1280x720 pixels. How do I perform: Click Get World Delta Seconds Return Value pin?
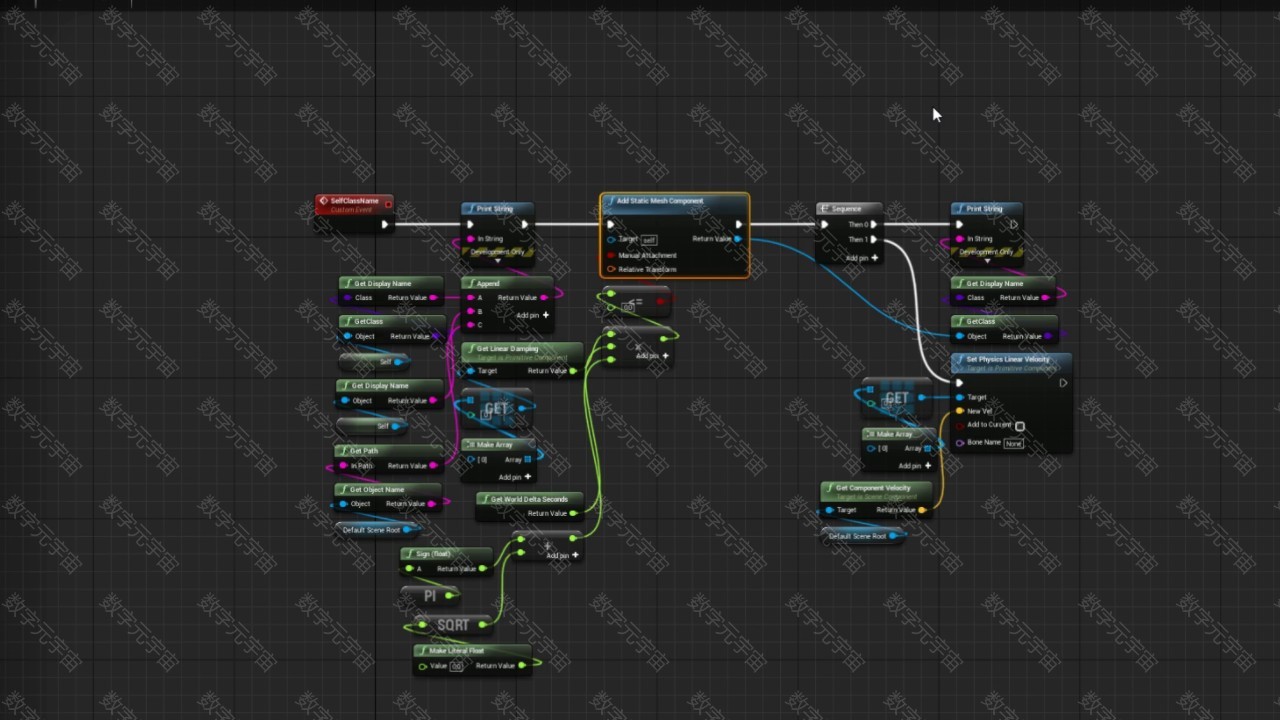pos(574,513)
